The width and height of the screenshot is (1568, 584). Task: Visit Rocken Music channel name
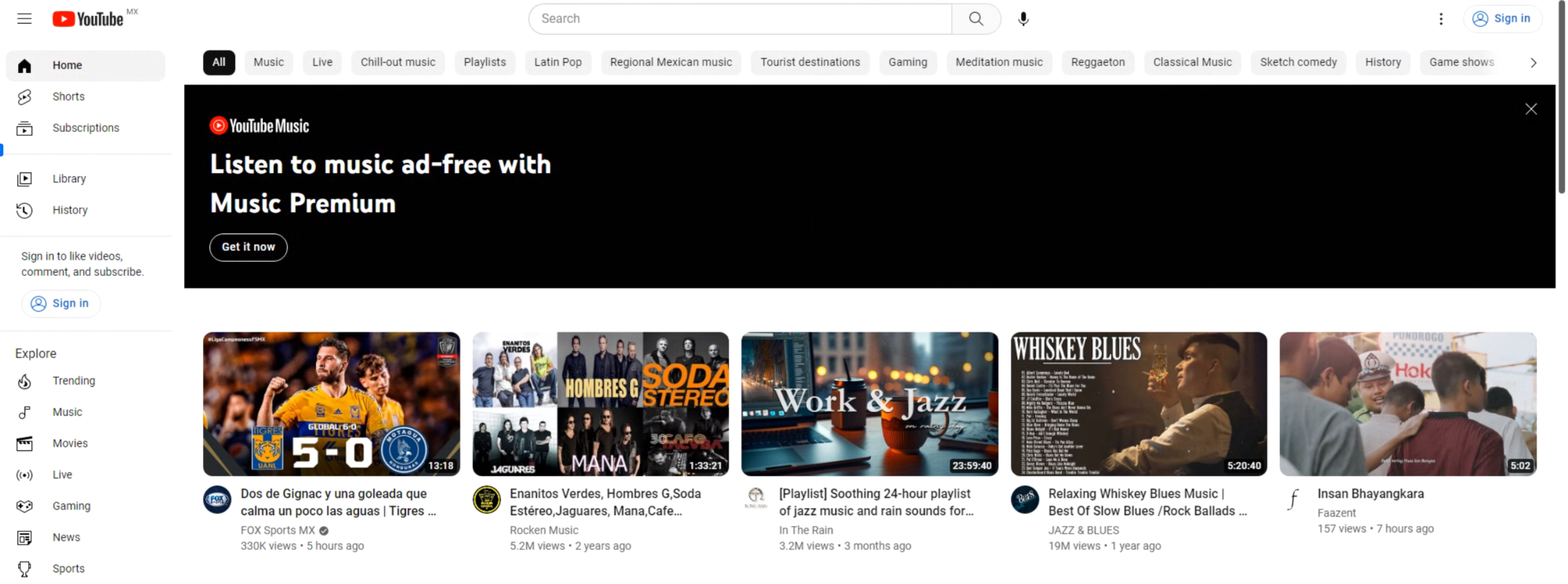click(544, 530)
